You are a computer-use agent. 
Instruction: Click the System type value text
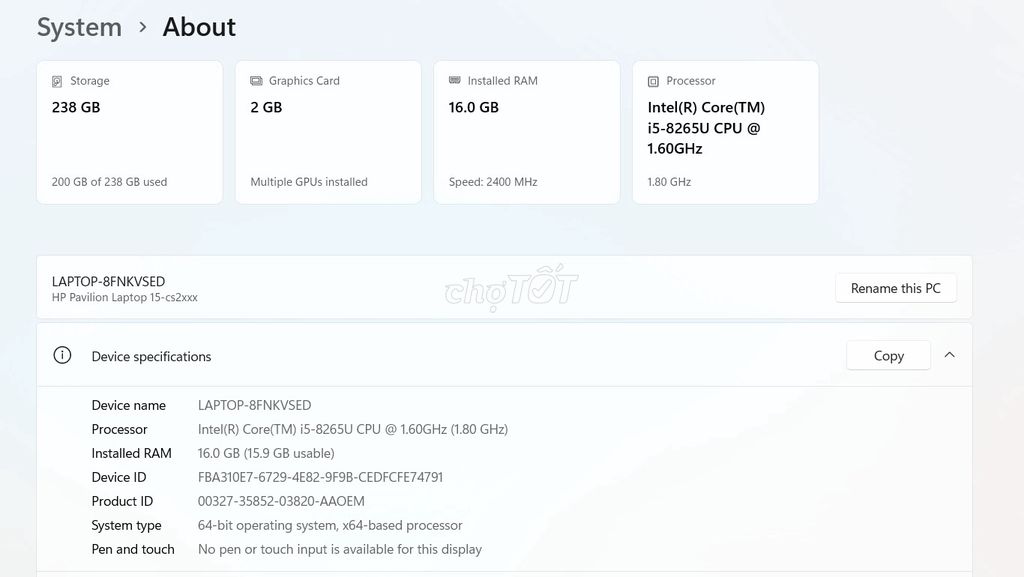(x=330, y=525)
